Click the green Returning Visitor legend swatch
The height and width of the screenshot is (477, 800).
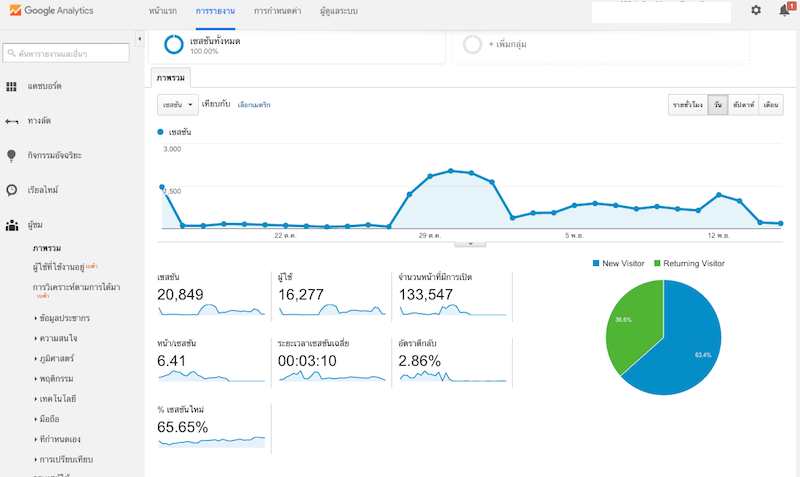click(657, 263)
